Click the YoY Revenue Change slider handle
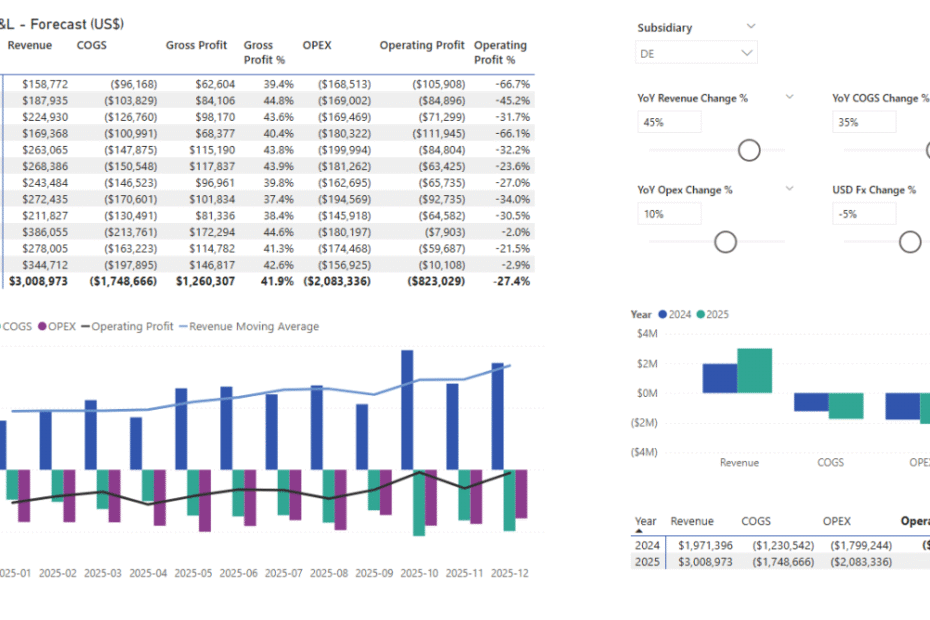 [749, 150]
